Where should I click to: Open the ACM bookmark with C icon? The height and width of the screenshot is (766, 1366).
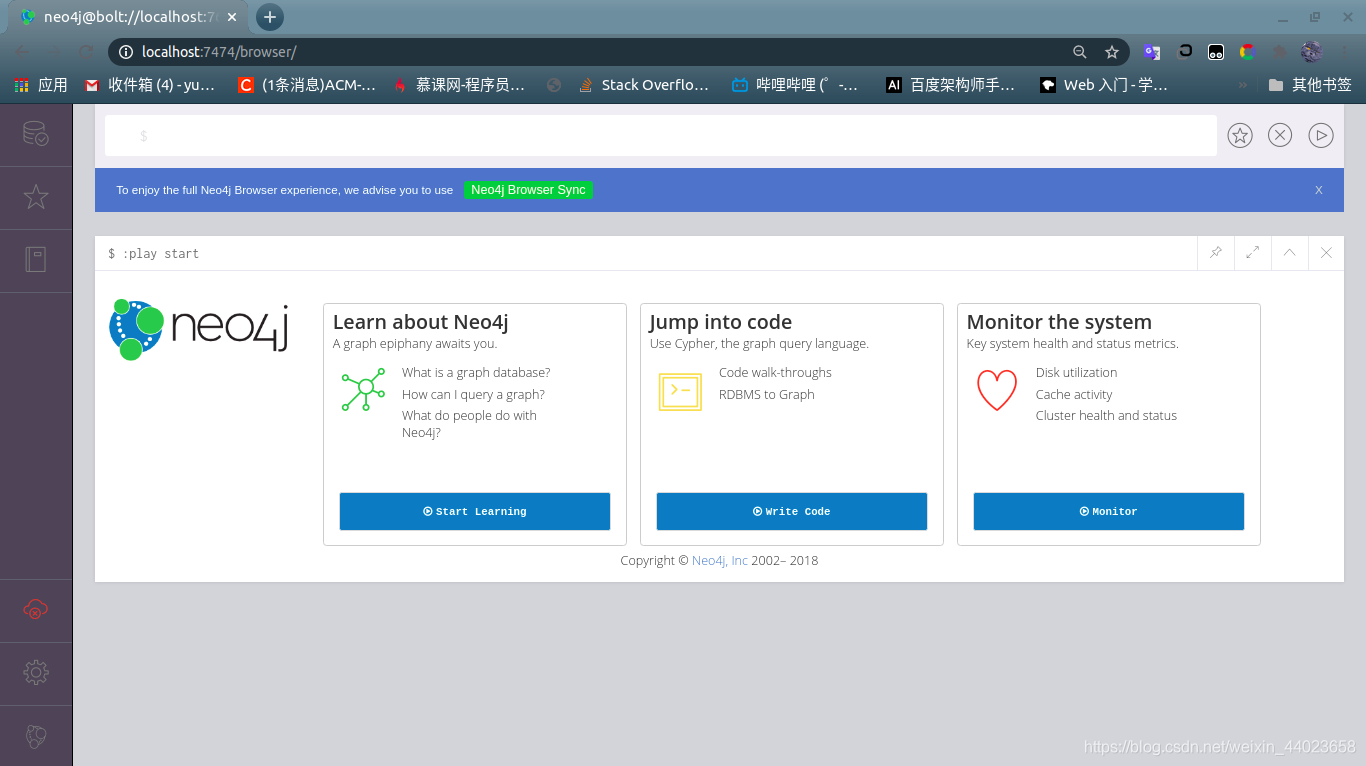[307, 85]
